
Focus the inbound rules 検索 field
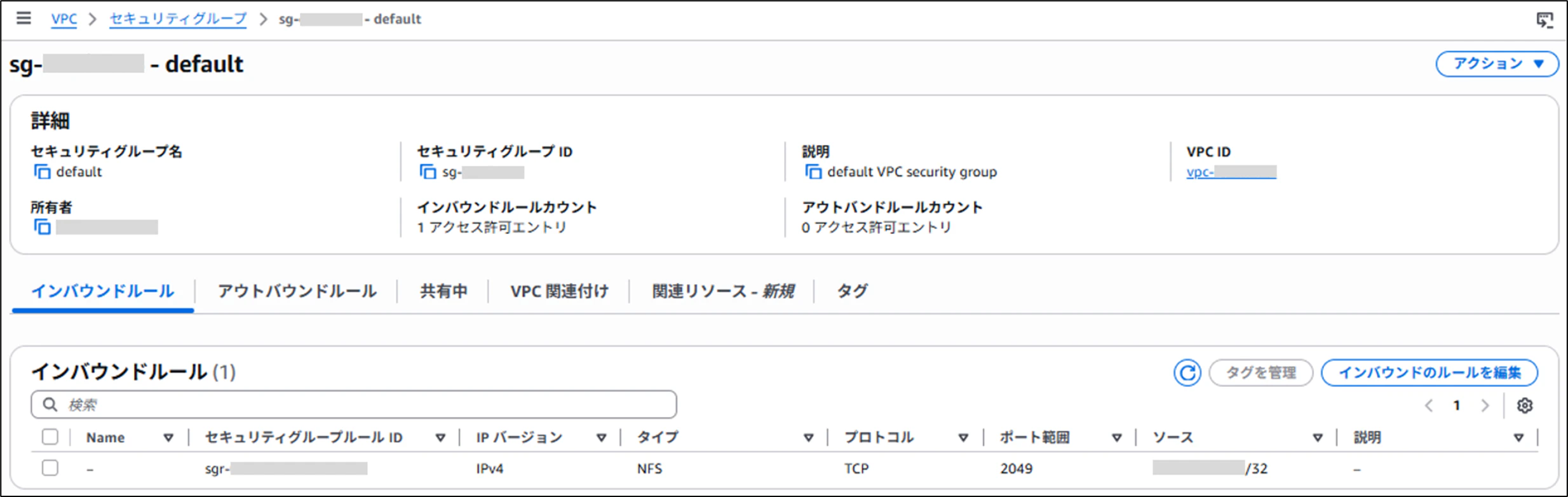pos(354,404)
